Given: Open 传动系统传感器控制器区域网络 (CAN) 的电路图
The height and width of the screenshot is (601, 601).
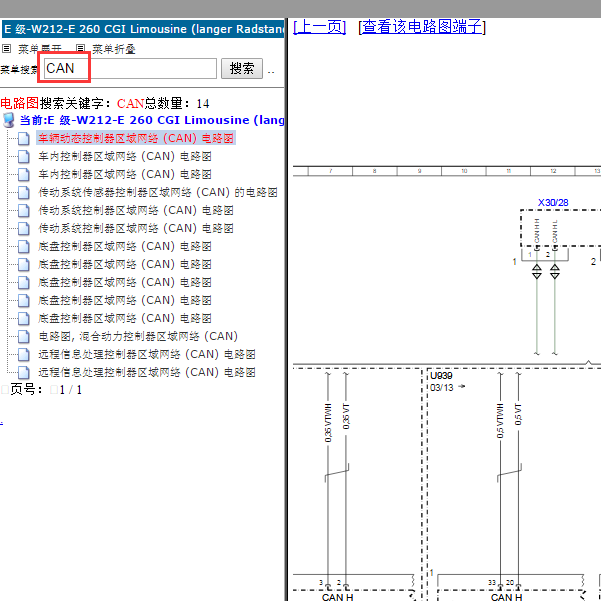Looking at the screenshot, I should click(158, 192).
